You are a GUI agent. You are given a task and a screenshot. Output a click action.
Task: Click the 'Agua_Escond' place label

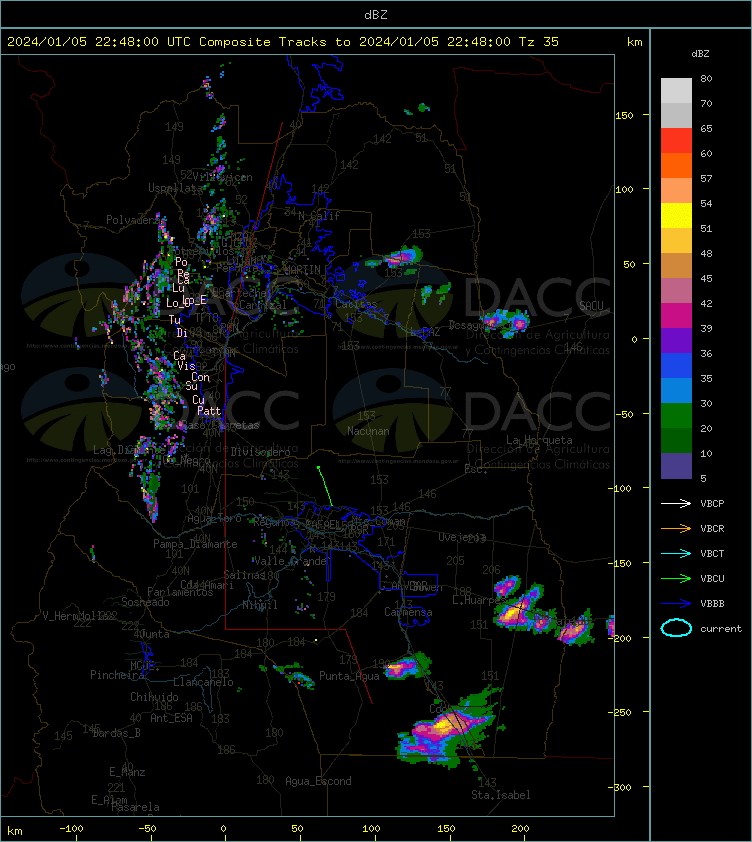coord(319,781)
